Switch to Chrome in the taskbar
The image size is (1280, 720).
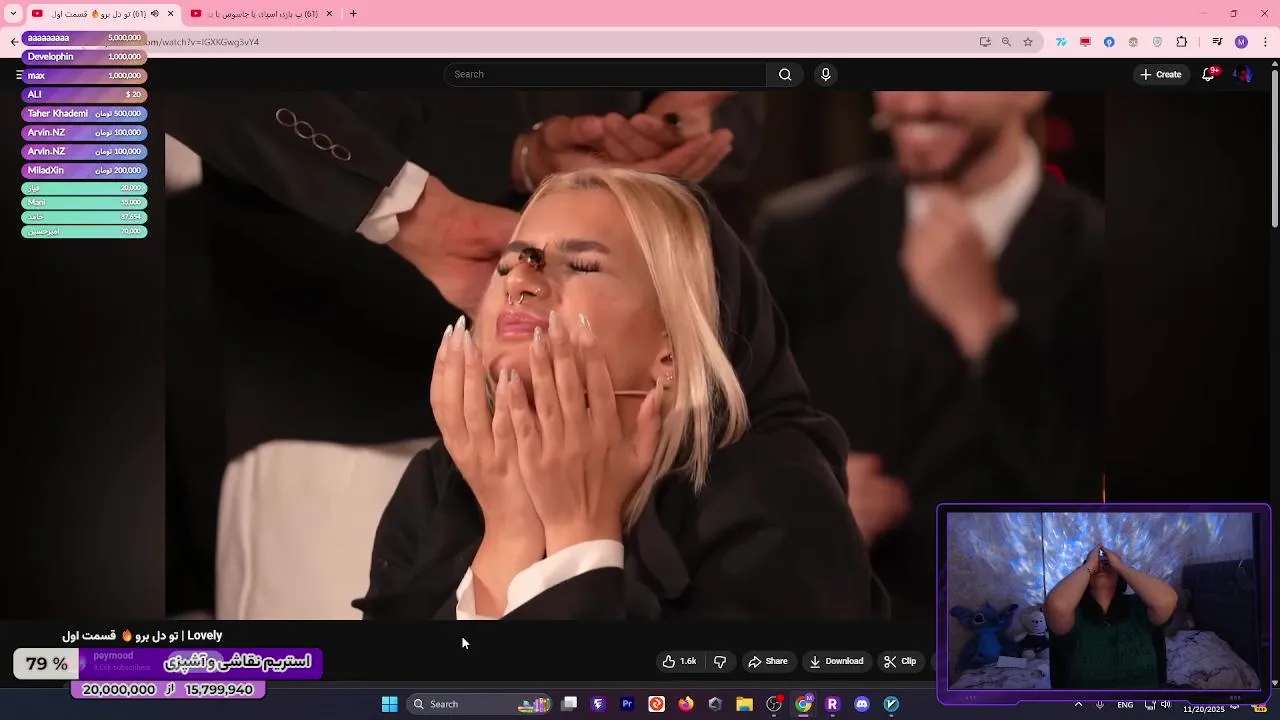point(803,704)
